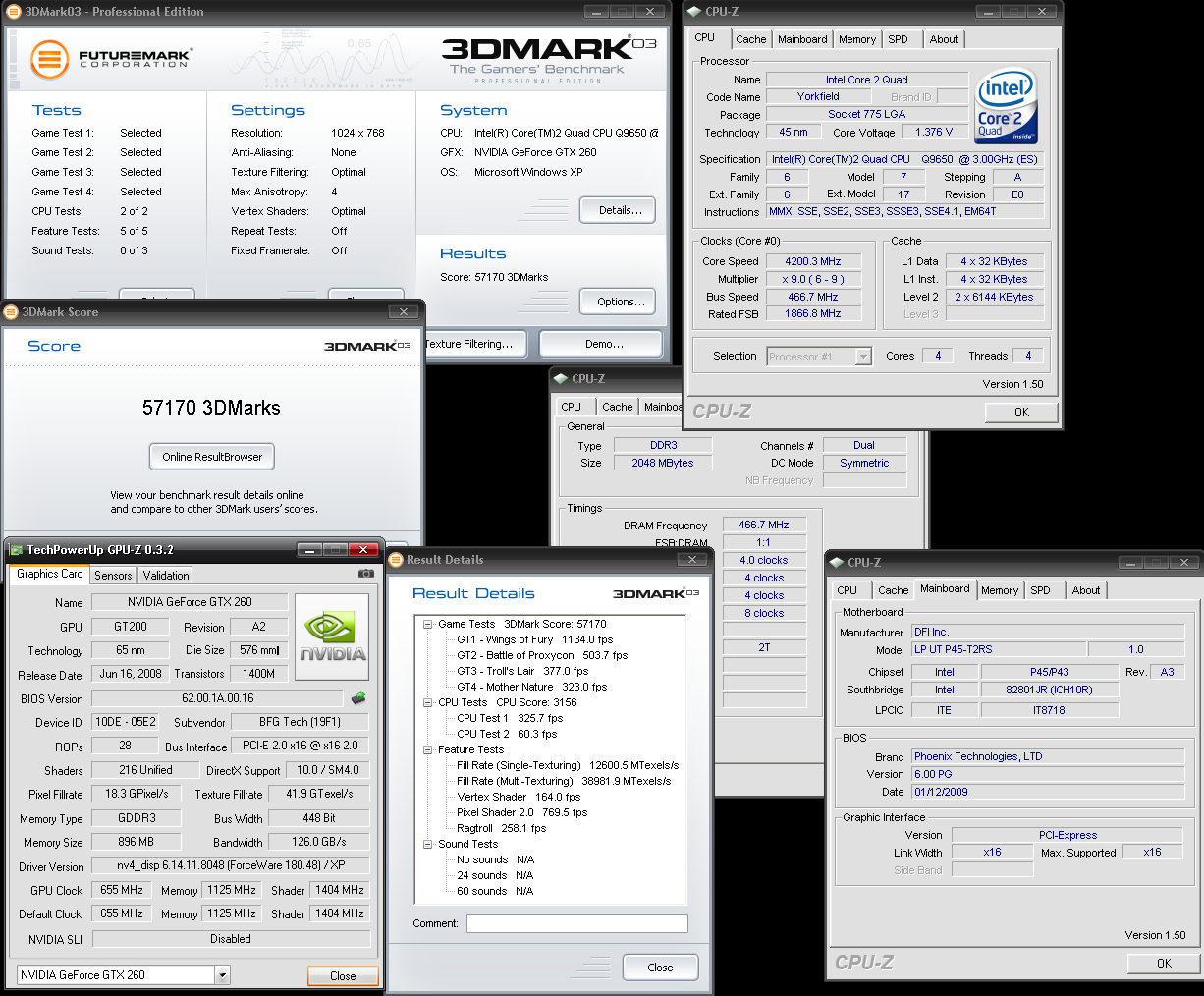Click the top CPU-Z window title icon

point(694,12)
